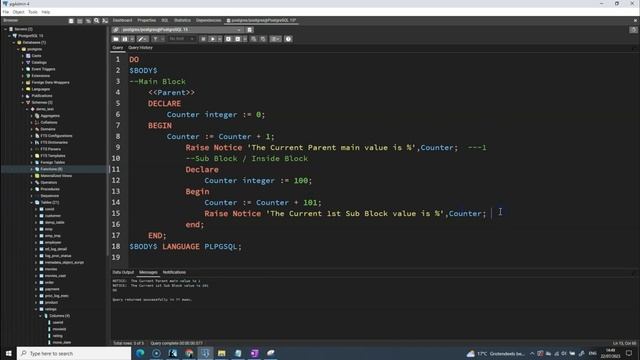Open the PSQL terminal icon in Browser header
640x360 pixels.
point(105,20)
